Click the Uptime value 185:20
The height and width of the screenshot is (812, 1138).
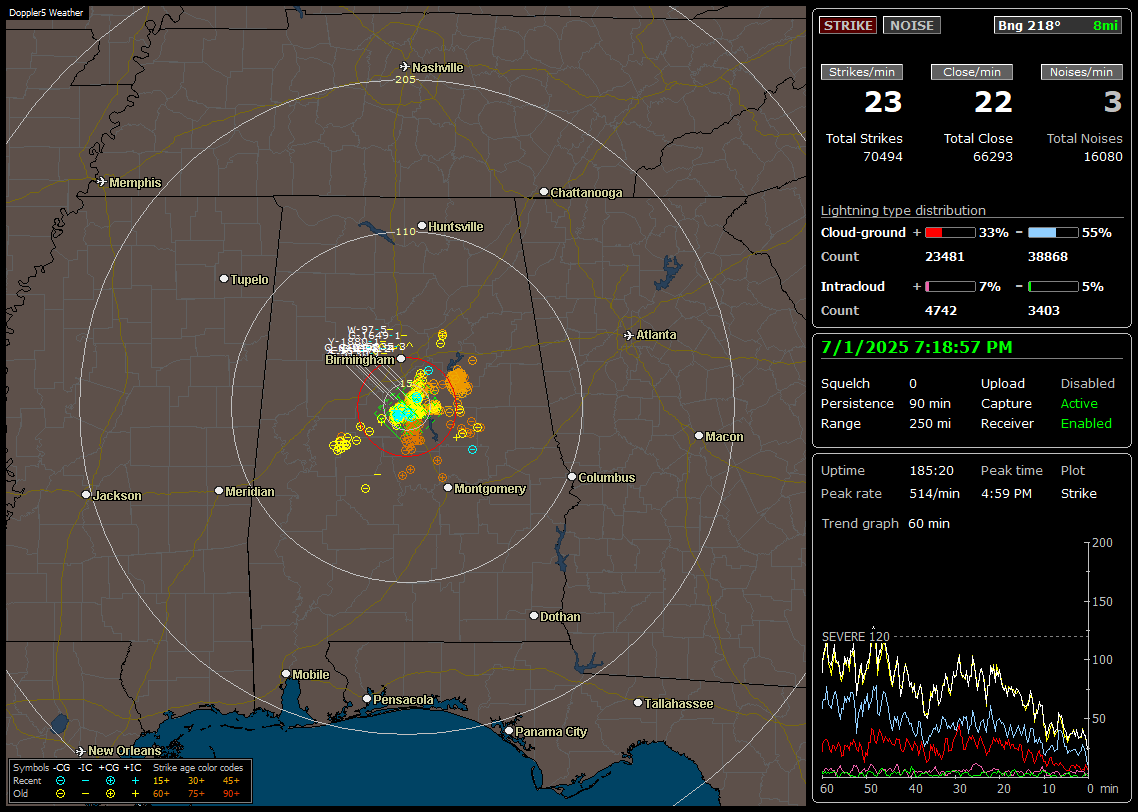[931, 470]
